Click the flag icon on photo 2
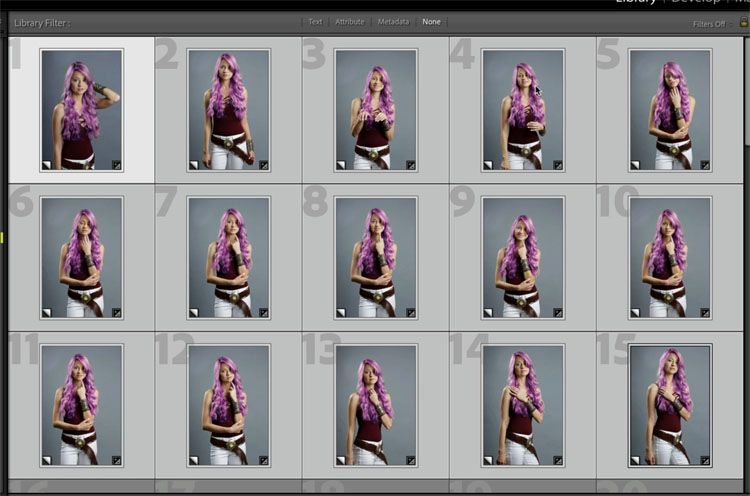Screen dimensions: 750x496 tap(194, 165)
